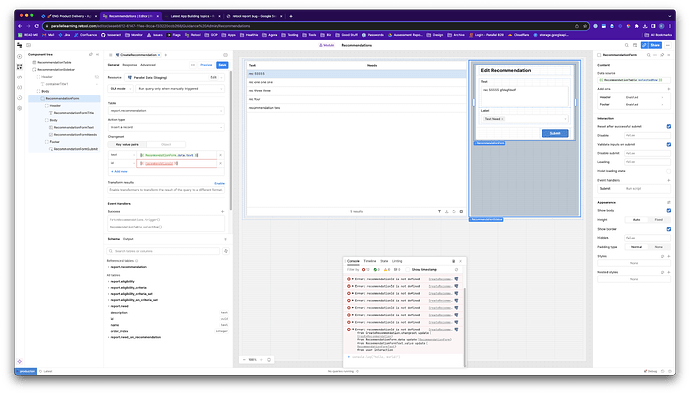Open the Retool logo menu
690x394 pixels.
[19, 45]
